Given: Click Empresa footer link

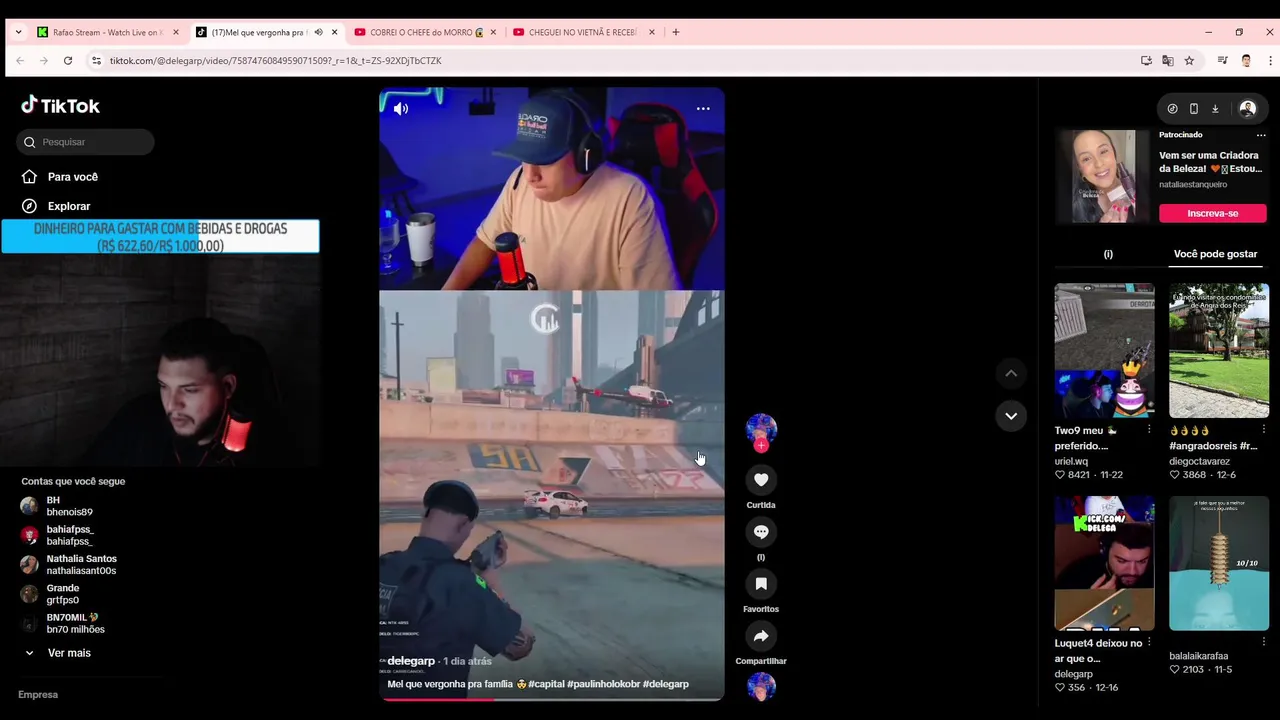Looking at the screenshot, I should pos(38,695).
